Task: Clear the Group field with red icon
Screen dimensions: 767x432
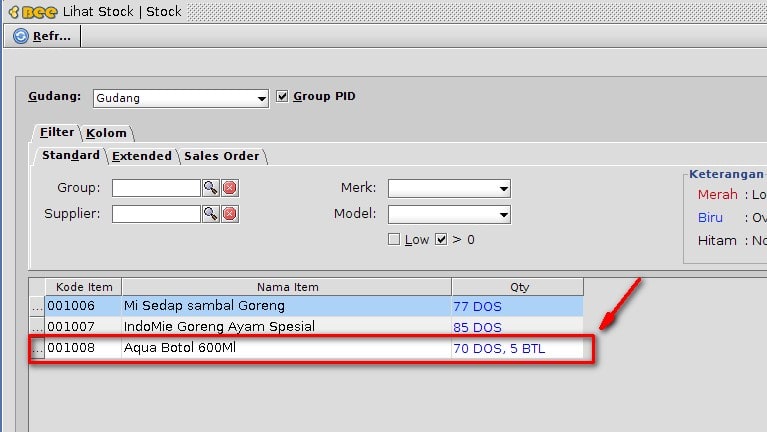Action: pyautogui.click(x=230, y=188)
